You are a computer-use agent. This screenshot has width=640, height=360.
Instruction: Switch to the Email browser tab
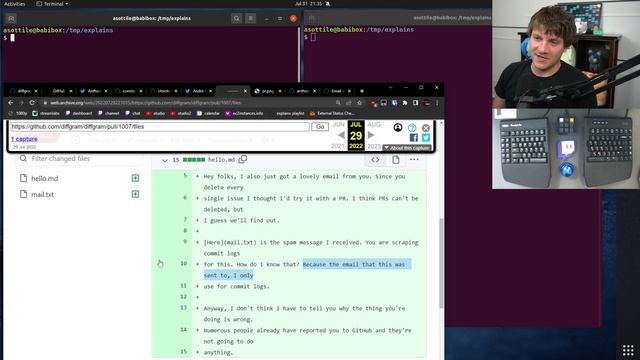pos(336,91)
